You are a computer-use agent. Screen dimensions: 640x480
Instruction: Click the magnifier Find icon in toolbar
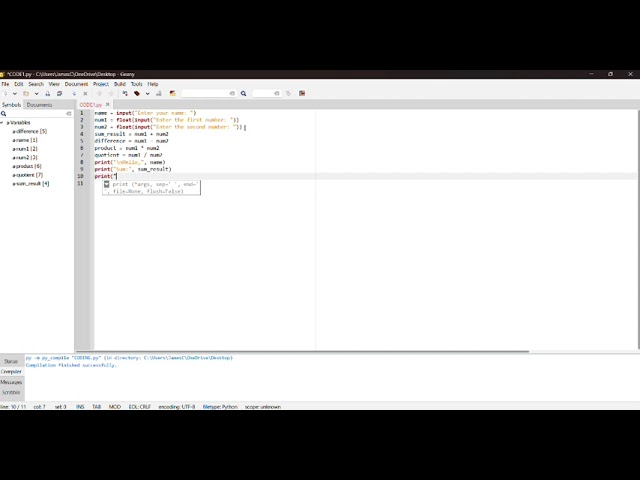point(243,93)
